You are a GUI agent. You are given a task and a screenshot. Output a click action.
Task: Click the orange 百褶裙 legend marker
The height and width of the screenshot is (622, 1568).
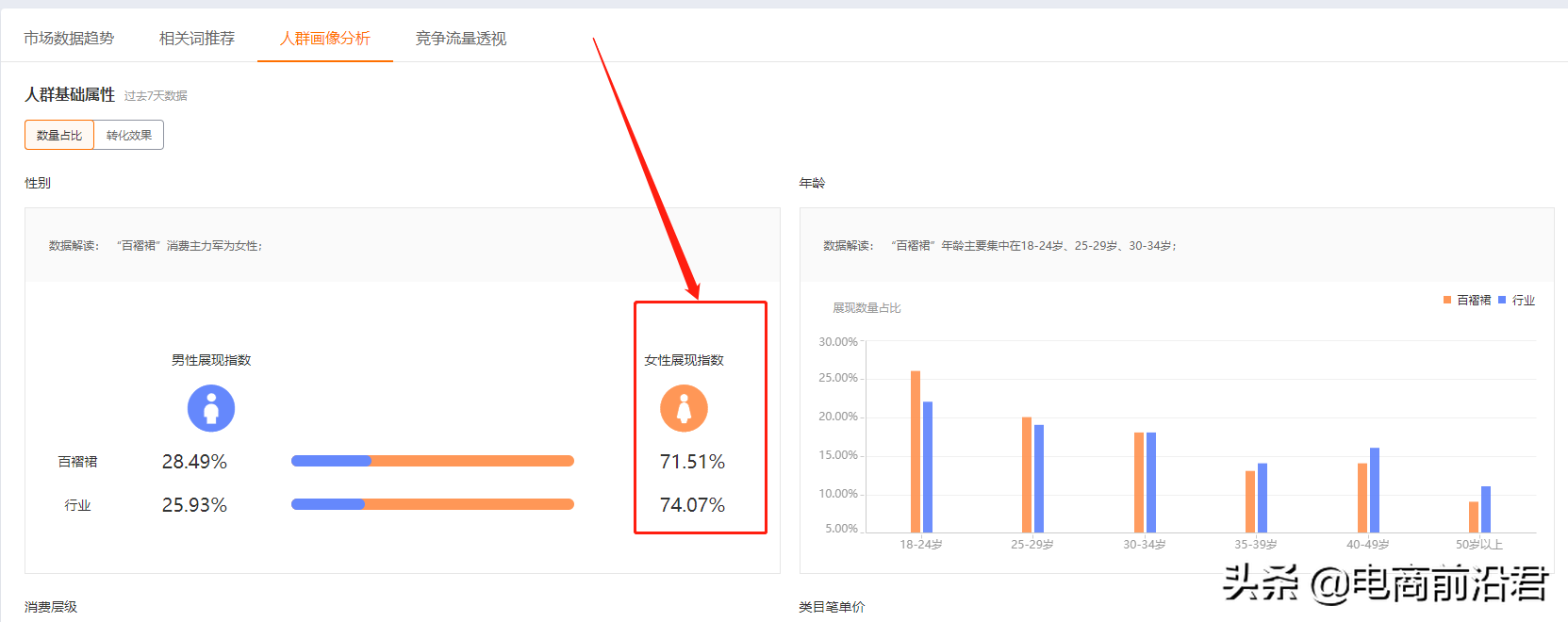(x=1447, y=300)
